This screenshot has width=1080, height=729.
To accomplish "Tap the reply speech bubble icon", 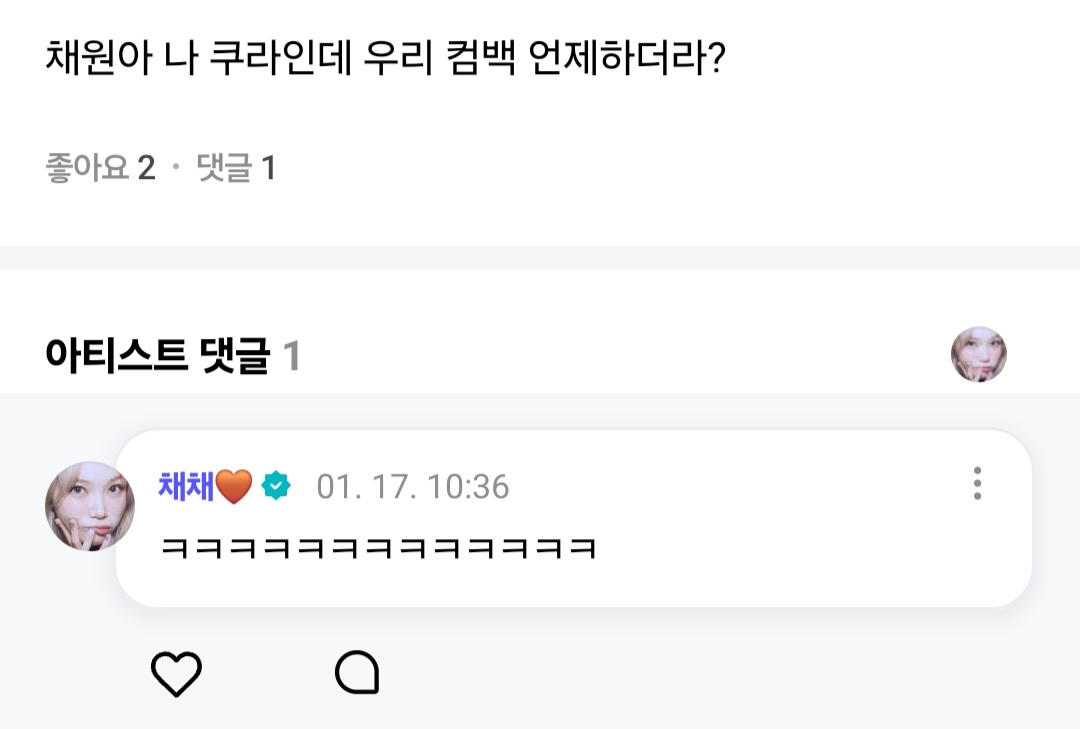I will (356, 673).
